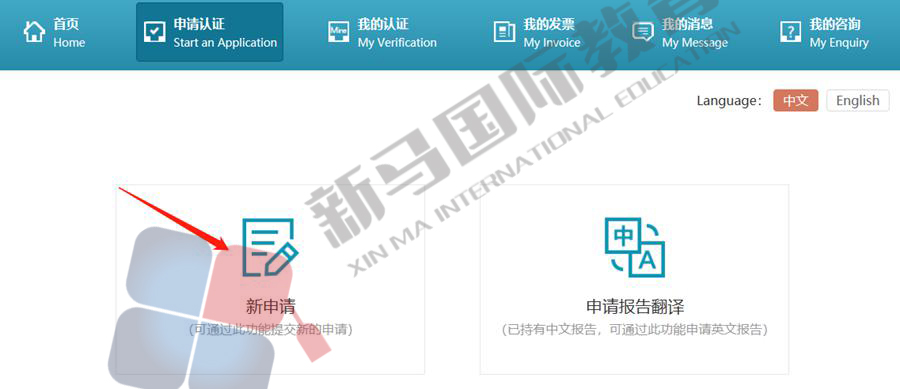Select the 申请认证 Start an Application tab text
The height and width of the screenshot is (389, 900).
(x=225, y=33)
